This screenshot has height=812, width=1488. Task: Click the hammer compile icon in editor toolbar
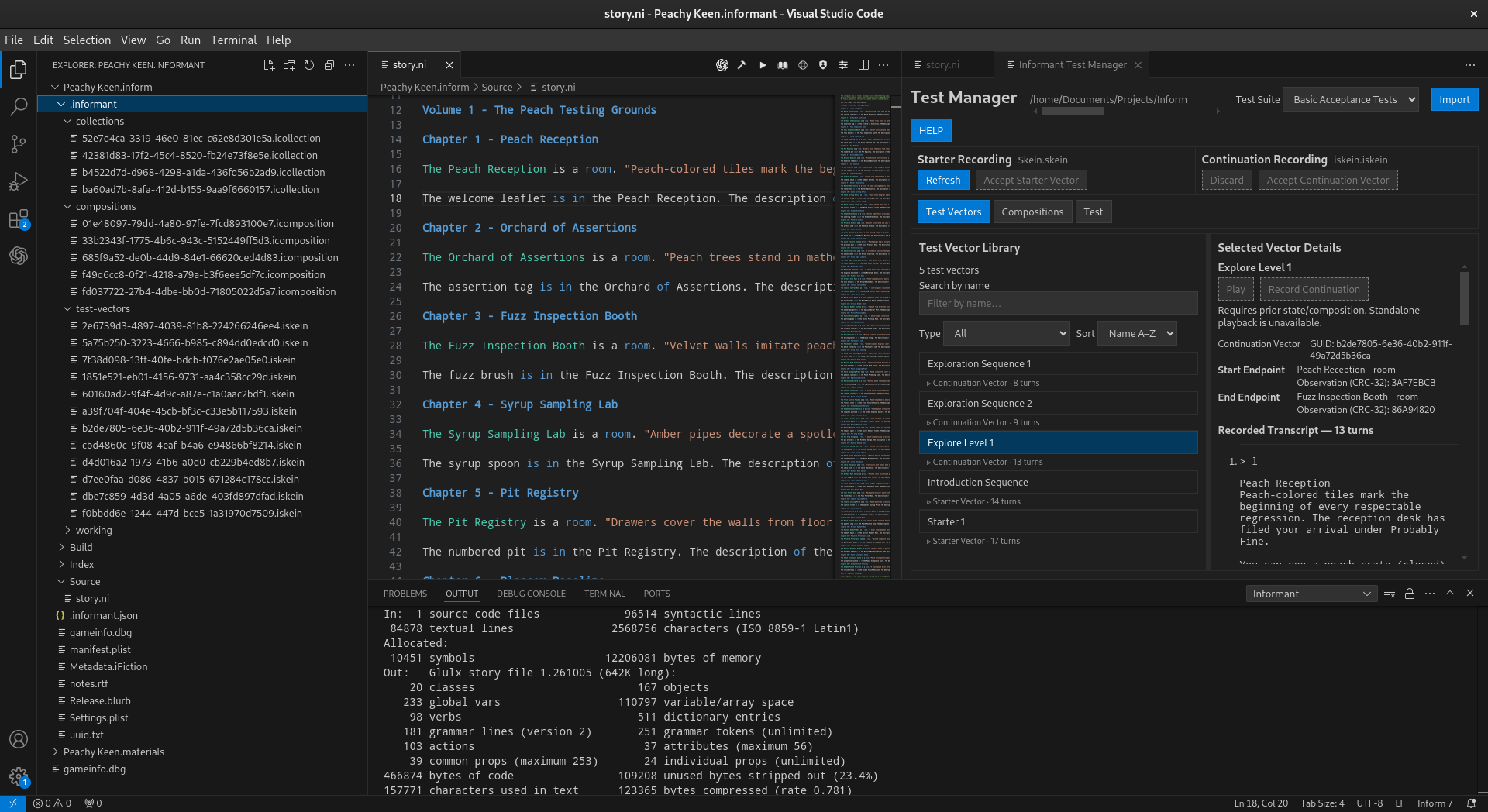coord(742,65)
